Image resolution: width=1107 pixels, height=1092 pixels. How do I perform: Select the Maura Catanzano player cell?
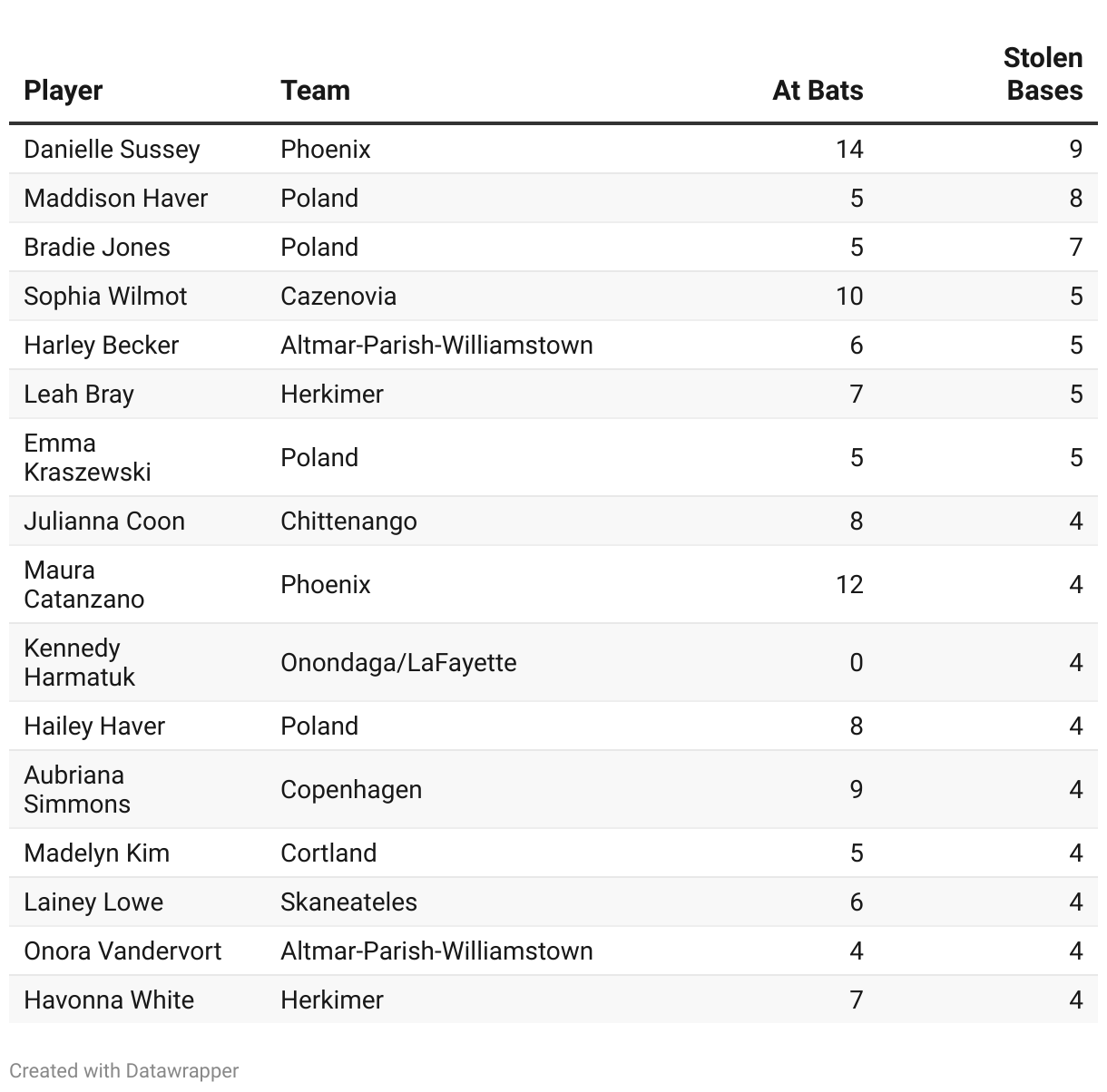tap(83, 584)
